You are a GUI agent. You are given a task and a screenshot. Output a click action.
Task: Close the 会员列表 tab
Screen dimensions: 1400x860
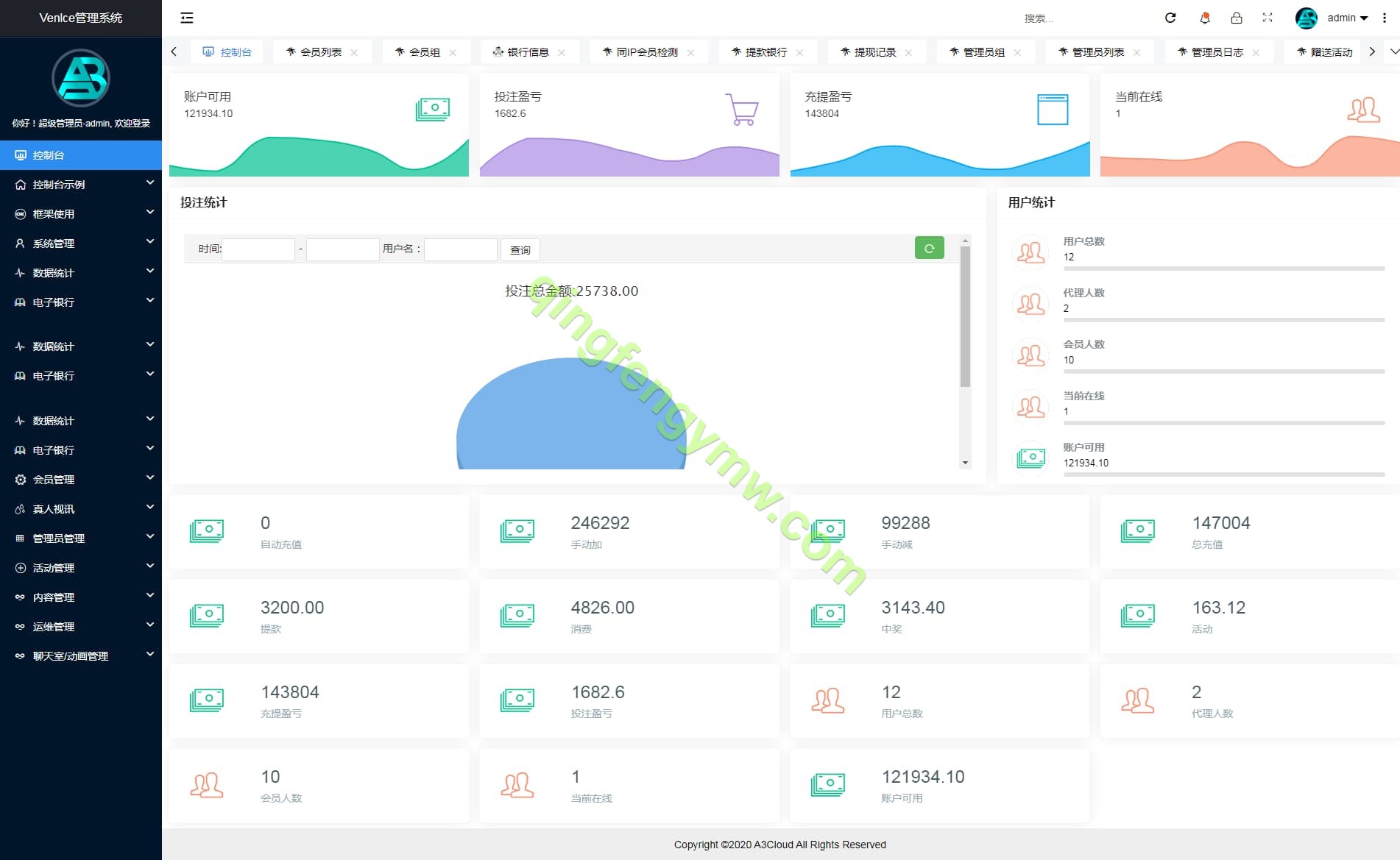pyautogui.click(x=354, y=52)
